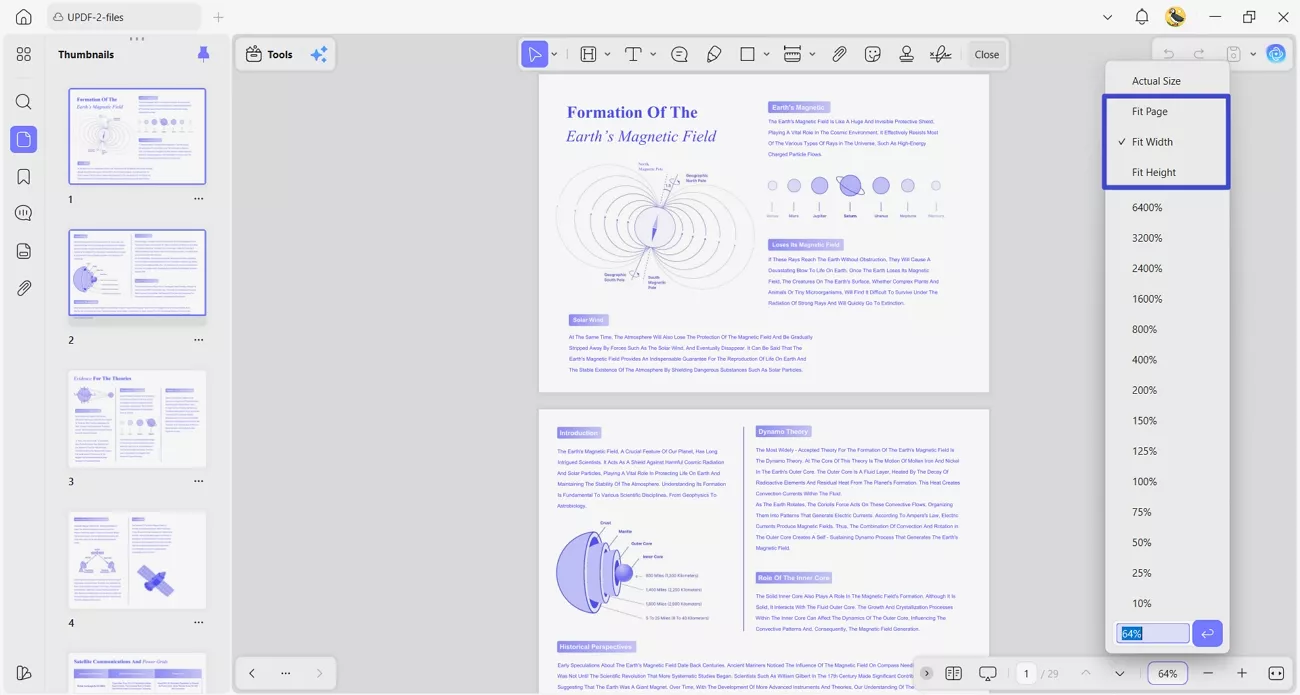Open page 3 thumbnail
1300x695 pixels.
137,419
